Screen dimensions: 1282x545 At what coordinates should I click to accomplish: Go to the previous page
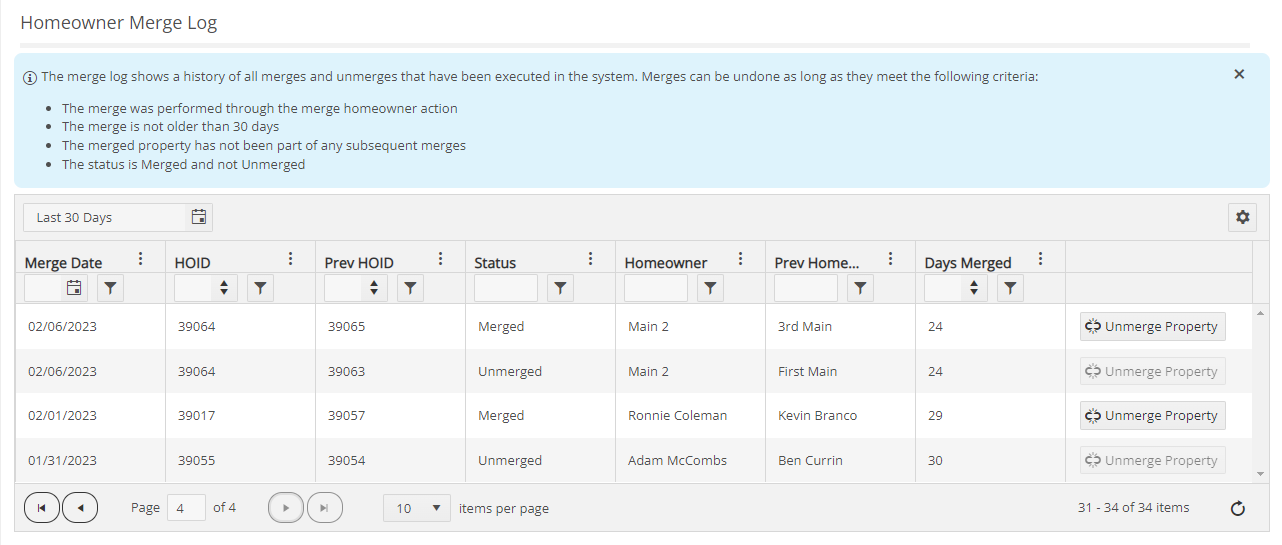[x=79, y=508]
